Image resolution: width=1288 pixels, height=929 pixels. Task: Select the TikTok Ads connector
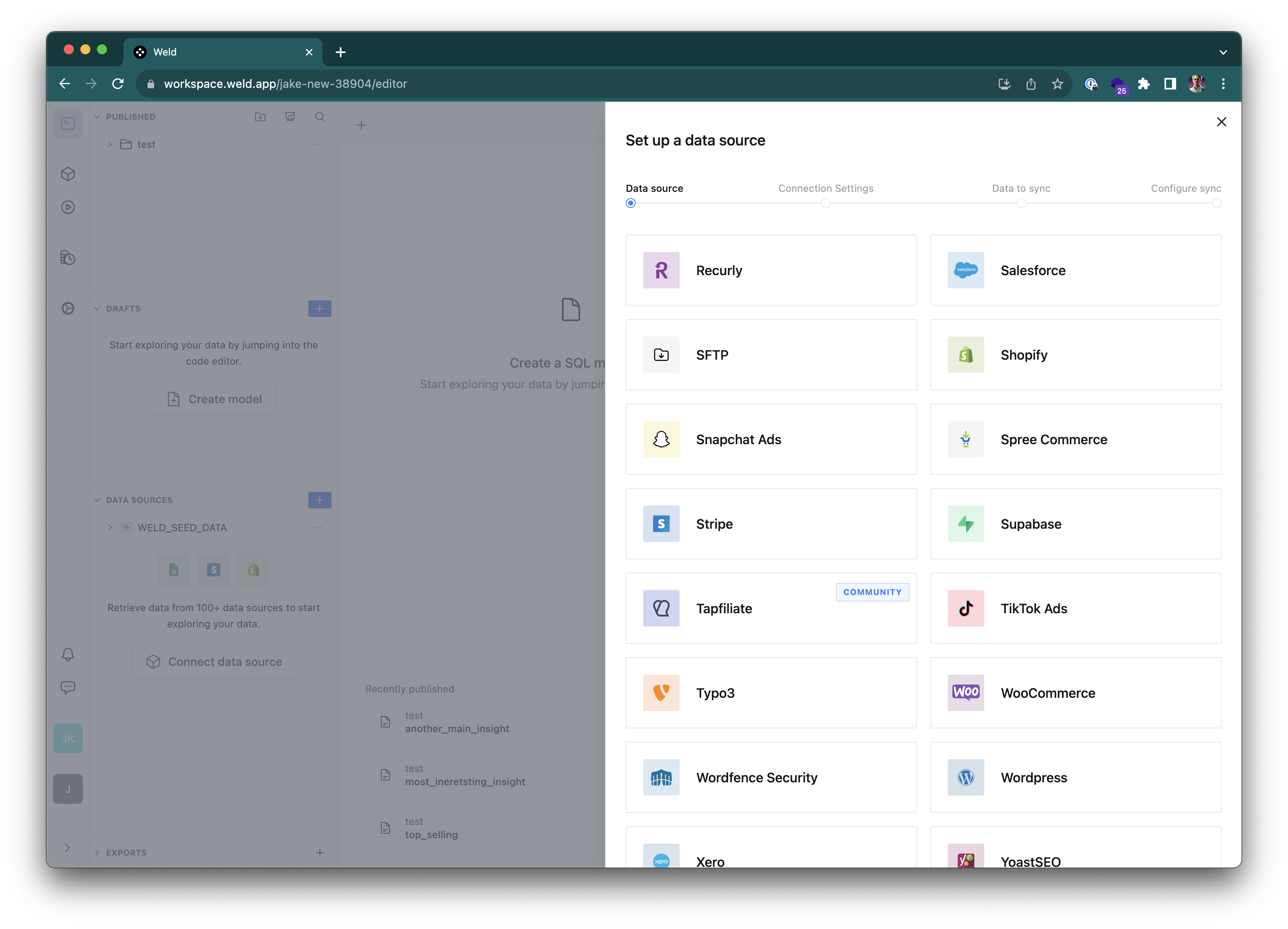pyautogui.click(x=1075, y=608)
